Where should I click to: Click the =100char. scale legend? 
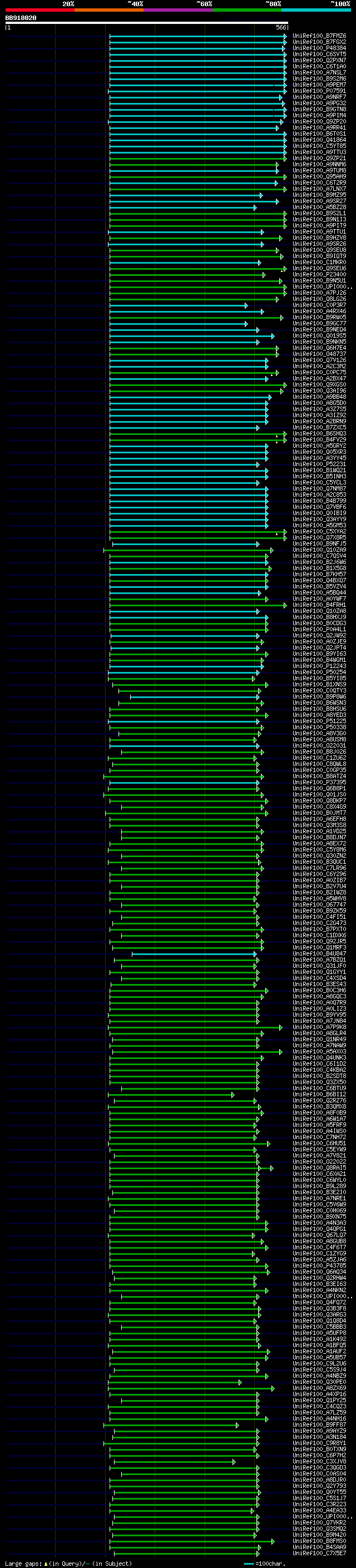(264, 1563)
